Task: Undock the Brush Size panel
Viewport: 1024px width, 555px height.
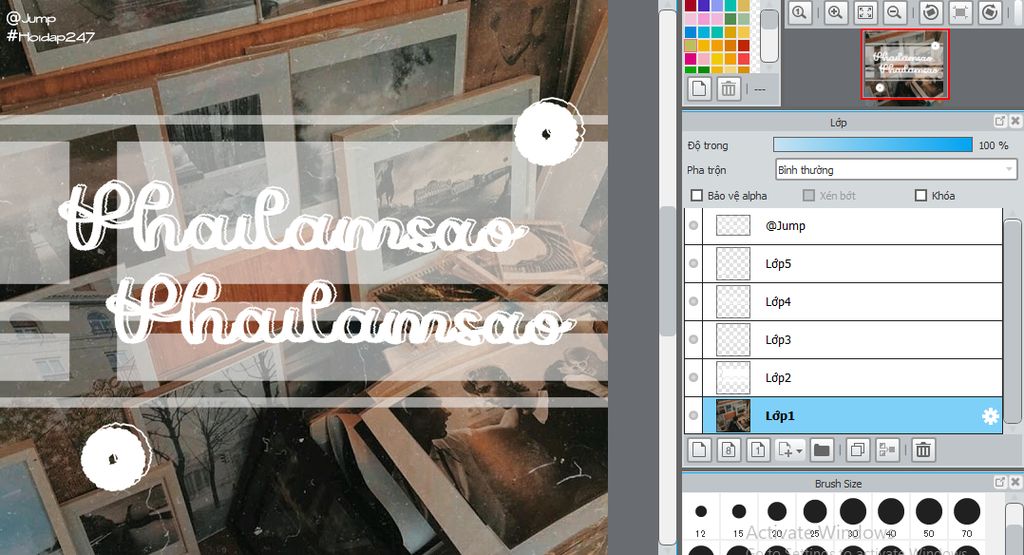Action: tap(1000, 483)
